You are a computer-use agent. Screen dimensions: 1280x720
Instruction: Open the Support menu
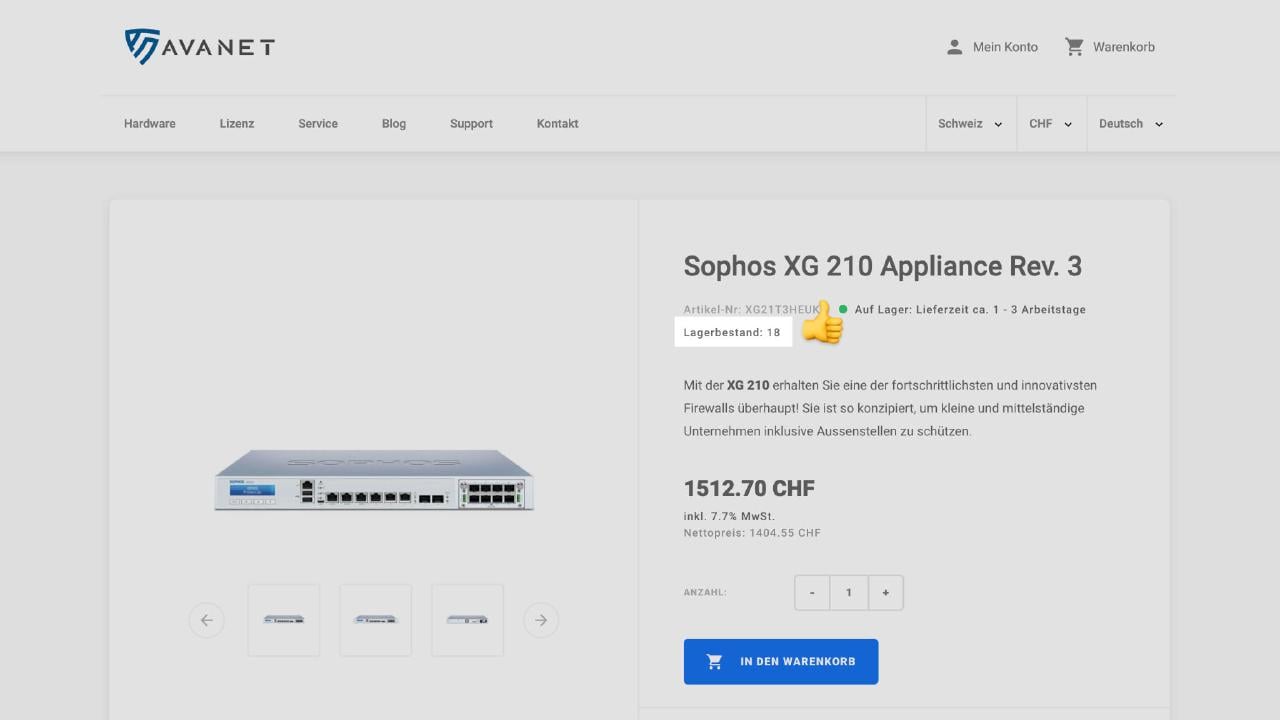coord(471,123)
